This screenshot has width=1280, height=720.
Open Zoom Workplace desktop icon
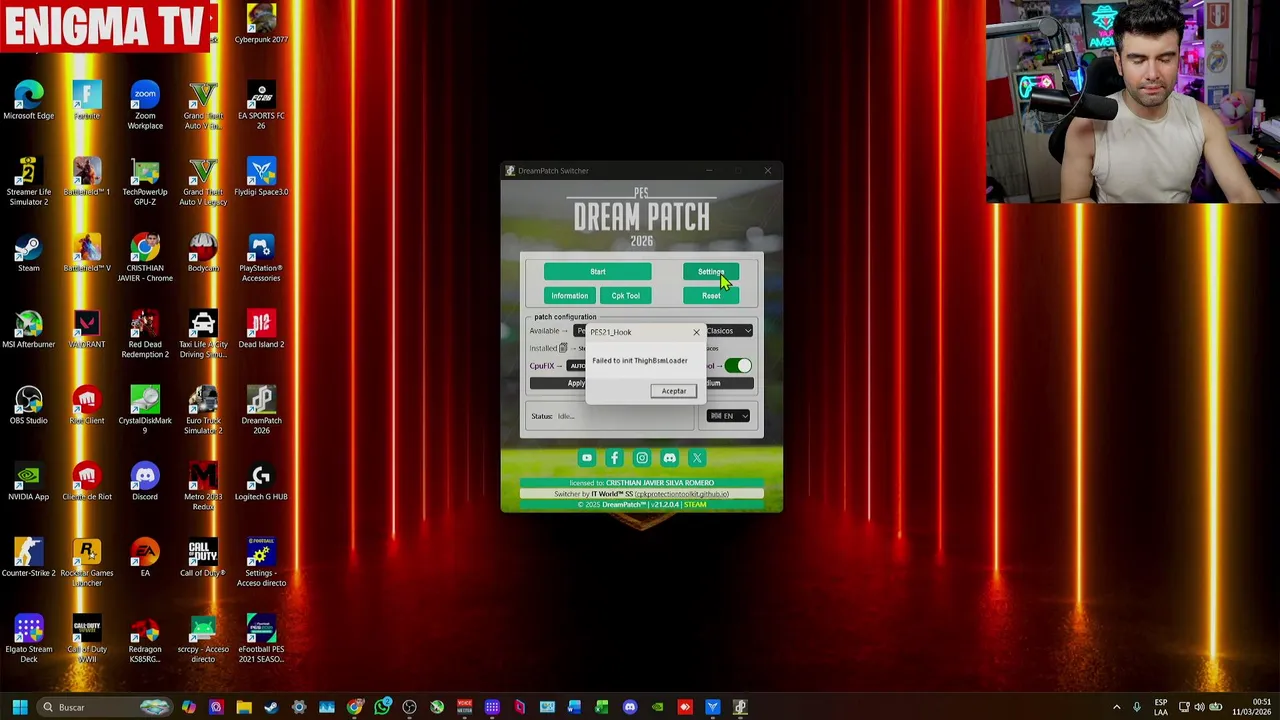145,106
